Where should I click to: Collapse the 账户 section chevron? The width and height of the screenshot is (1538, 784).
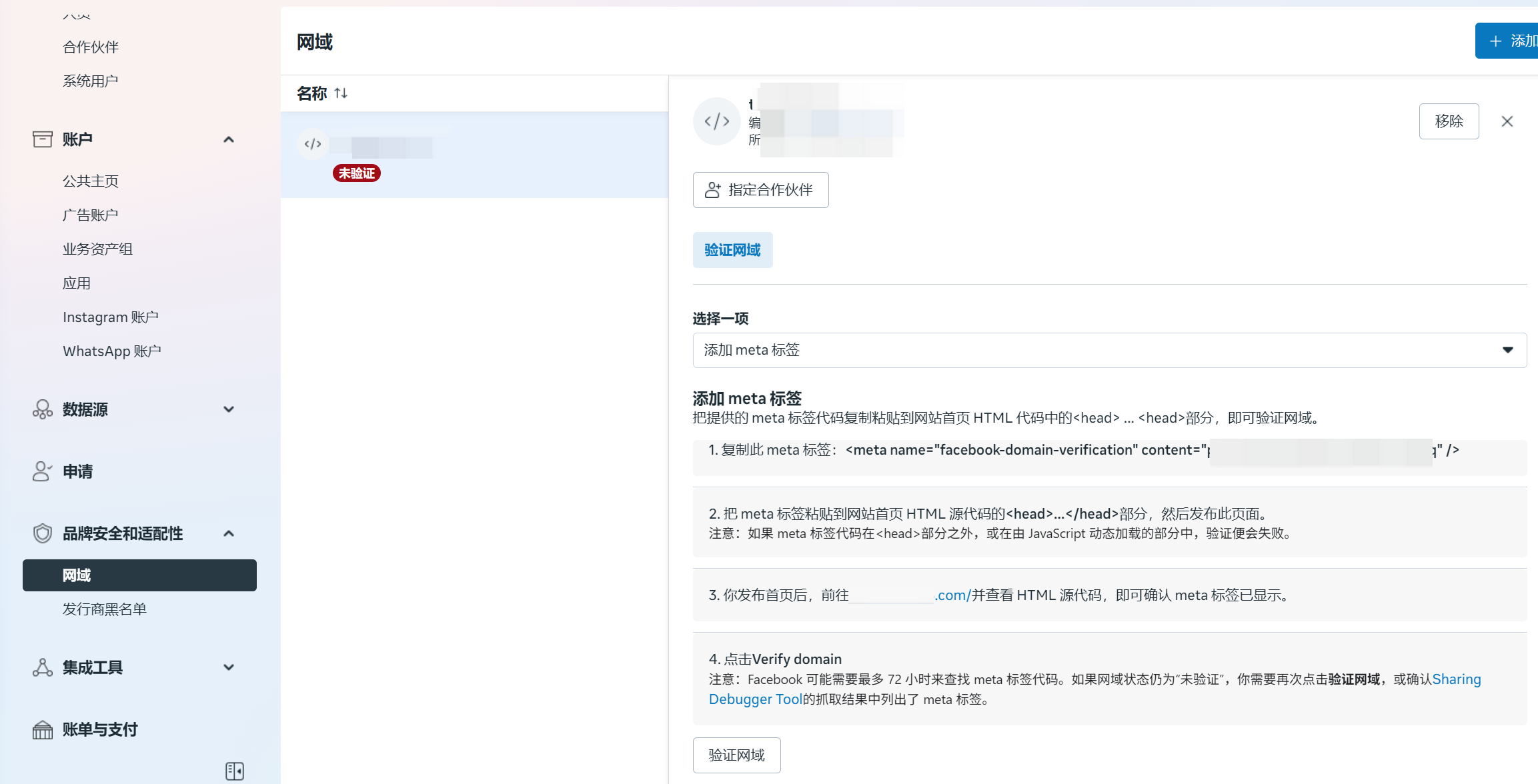[229, 139]
